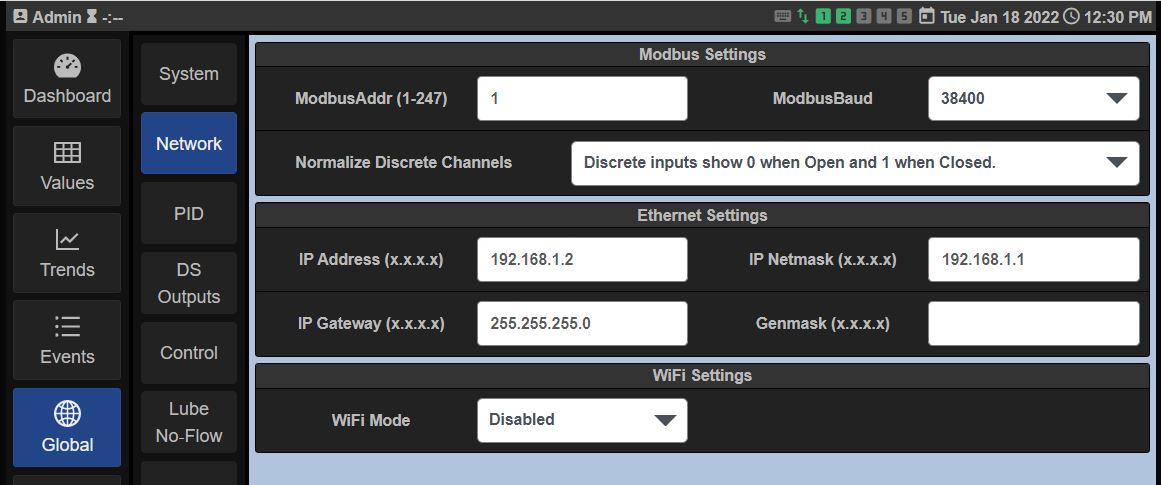Open the Lube No-Flow section
Screen dimensions: 1161x485
(x=189, y=422)
